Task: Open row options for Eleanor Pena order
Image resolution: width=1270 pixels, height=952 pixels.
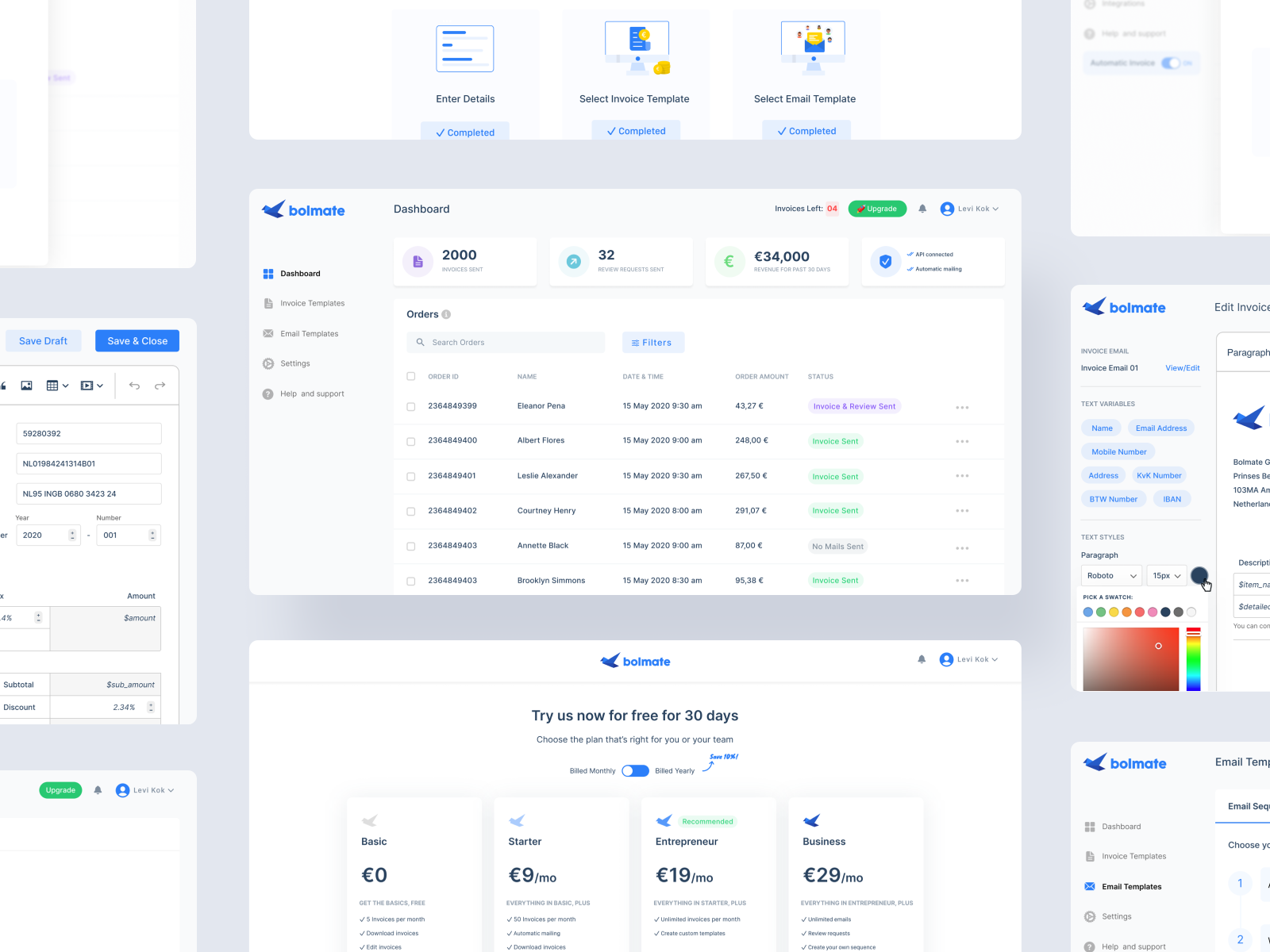Action: point(962,407)
